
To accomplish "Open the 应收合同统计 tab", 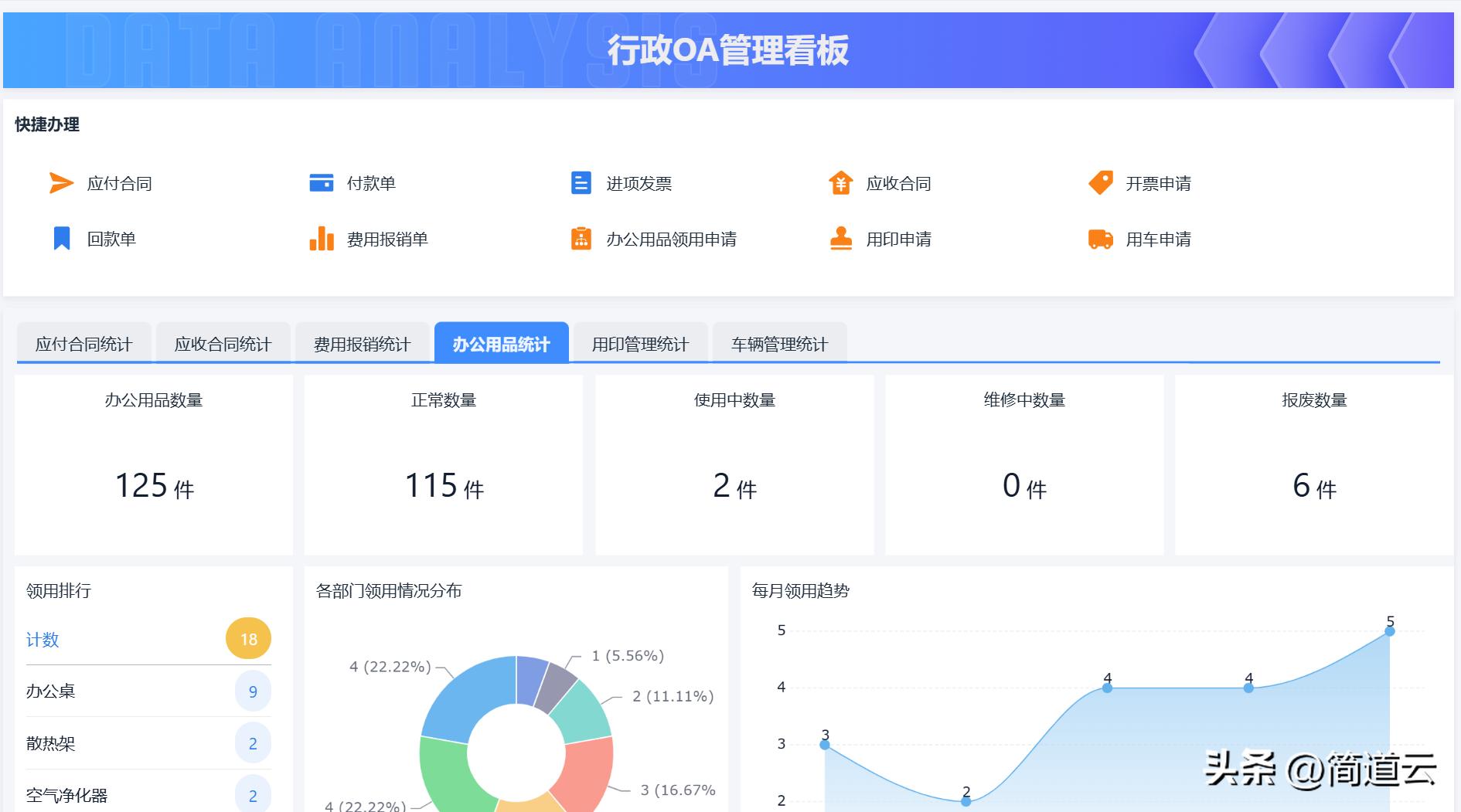I will (223, 344).
